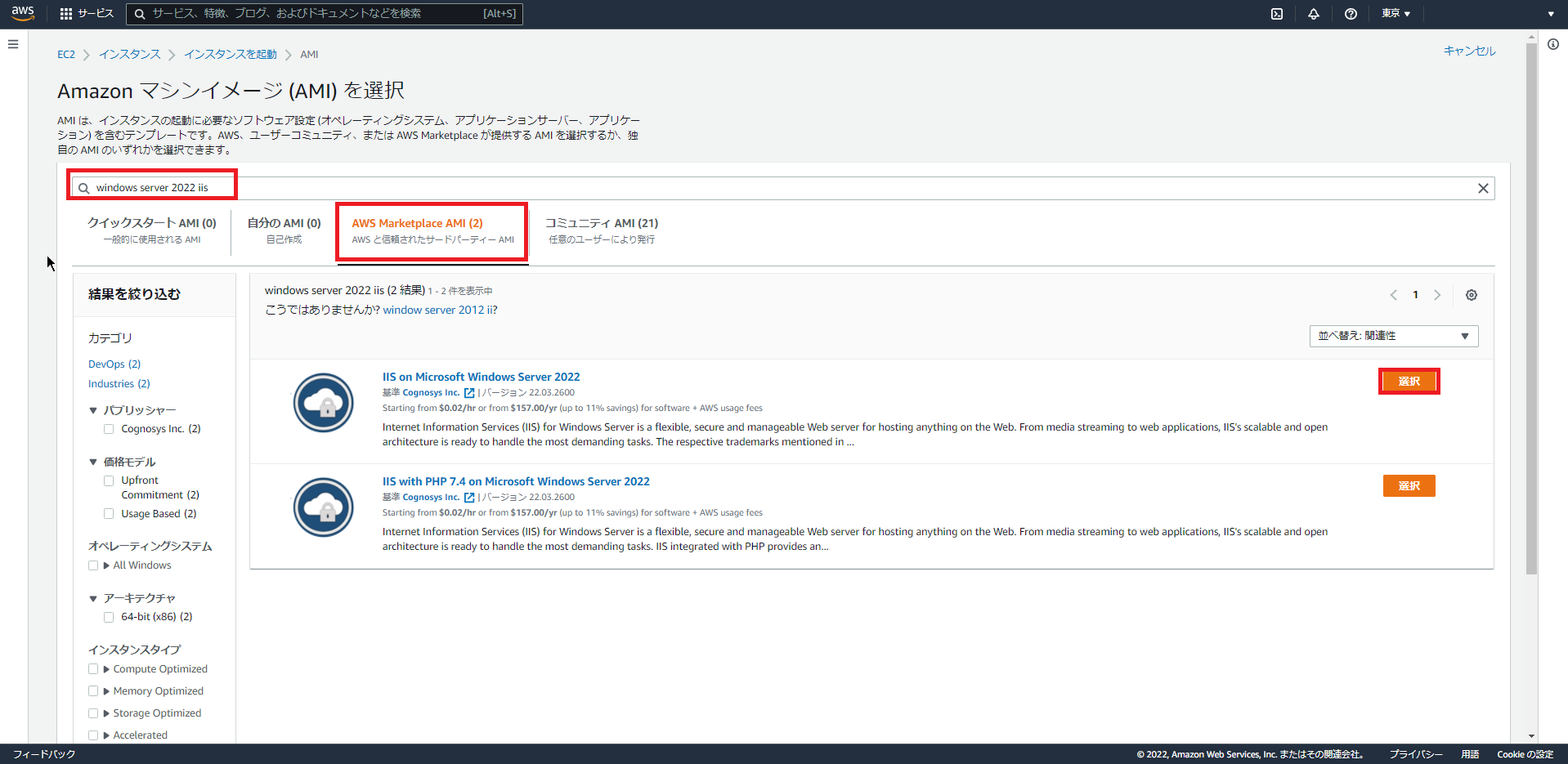Open the Tokyo region selector
The height and width of the screenshot is (764, 1568).
tap(1395, 14)
